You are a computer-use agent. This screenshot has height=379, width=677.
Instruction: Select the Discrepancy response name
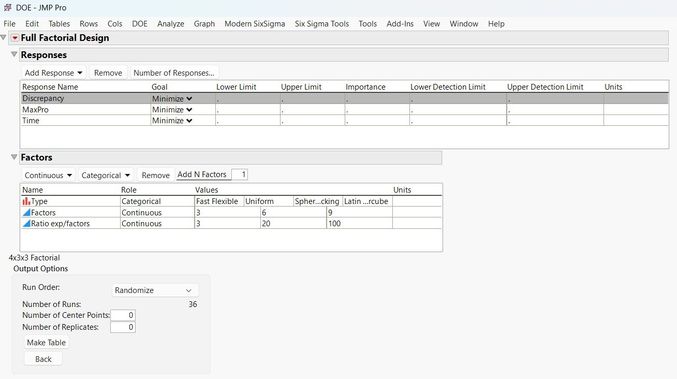click(x=43, y=98)
